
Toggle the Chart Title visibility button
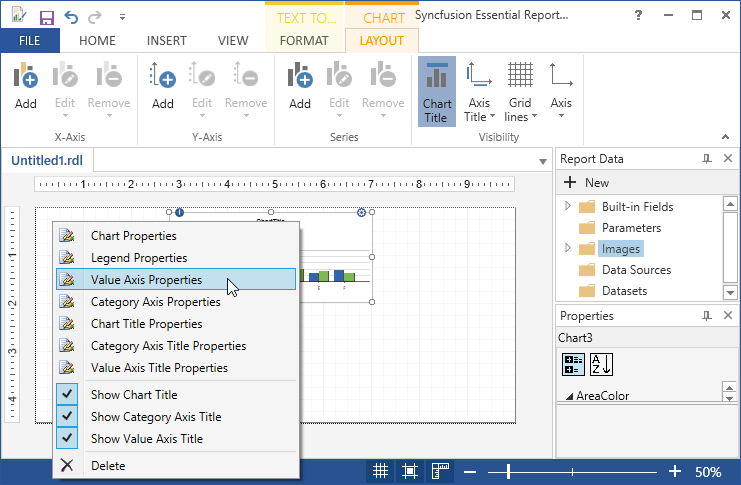[436, 91]
